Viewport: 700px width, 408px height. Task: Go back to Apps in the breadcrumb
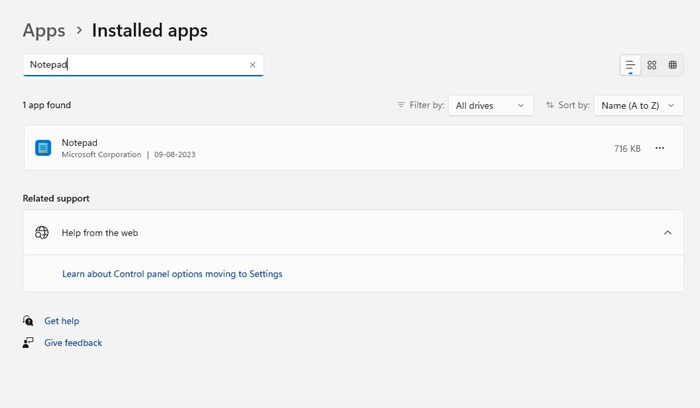44,31
